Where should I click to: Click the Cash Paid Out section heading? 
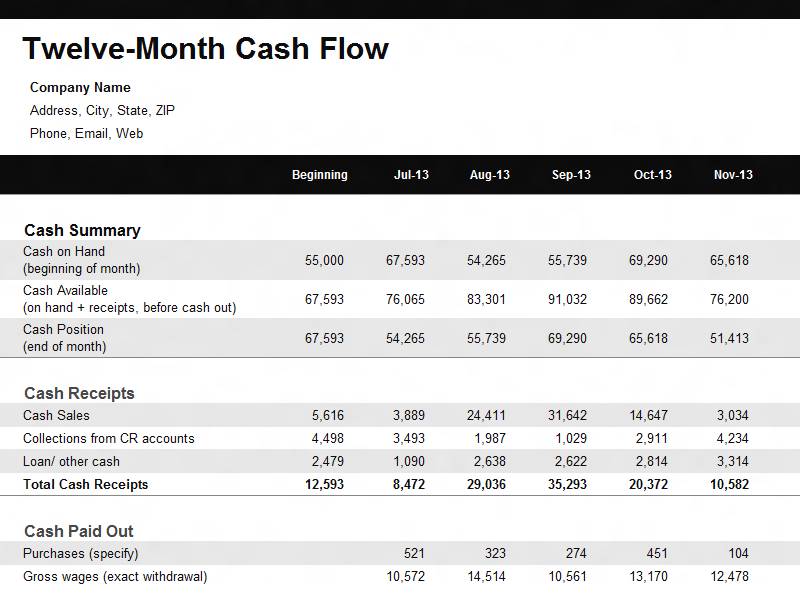pos(78,531)
